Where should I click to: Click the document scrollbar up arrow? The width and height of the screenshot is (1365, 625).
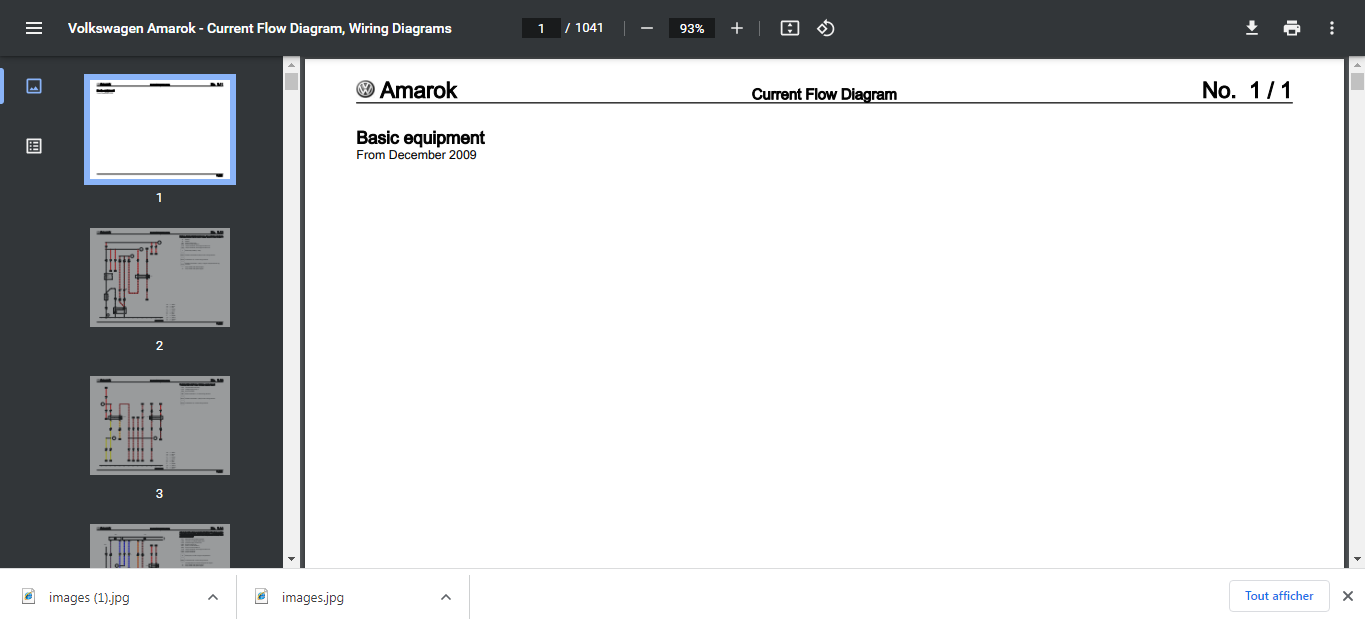1357,66
